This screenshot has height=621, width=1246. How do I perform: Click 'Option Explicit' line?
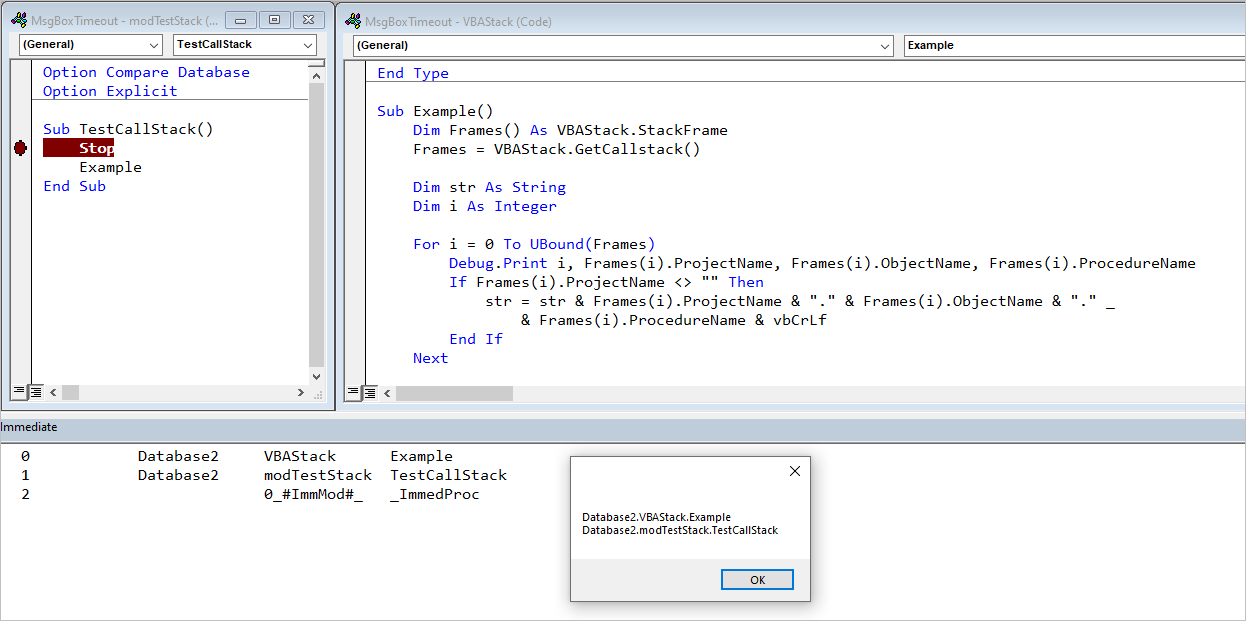[x=110, y=91]
